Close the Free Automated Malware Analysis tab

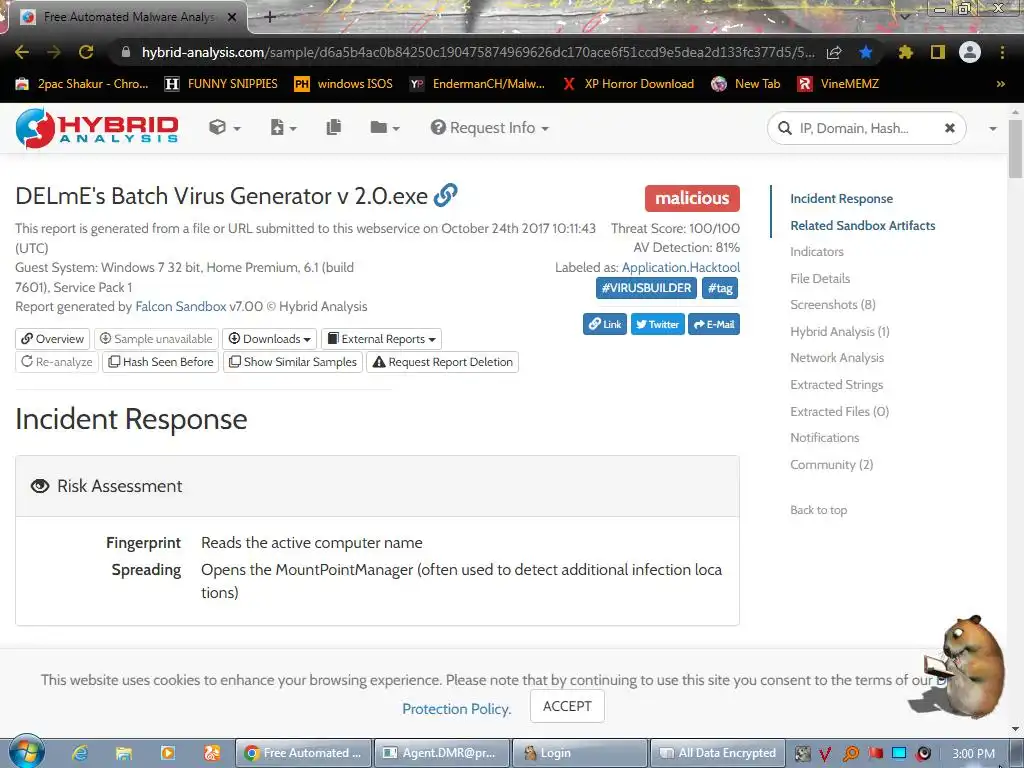232,18
